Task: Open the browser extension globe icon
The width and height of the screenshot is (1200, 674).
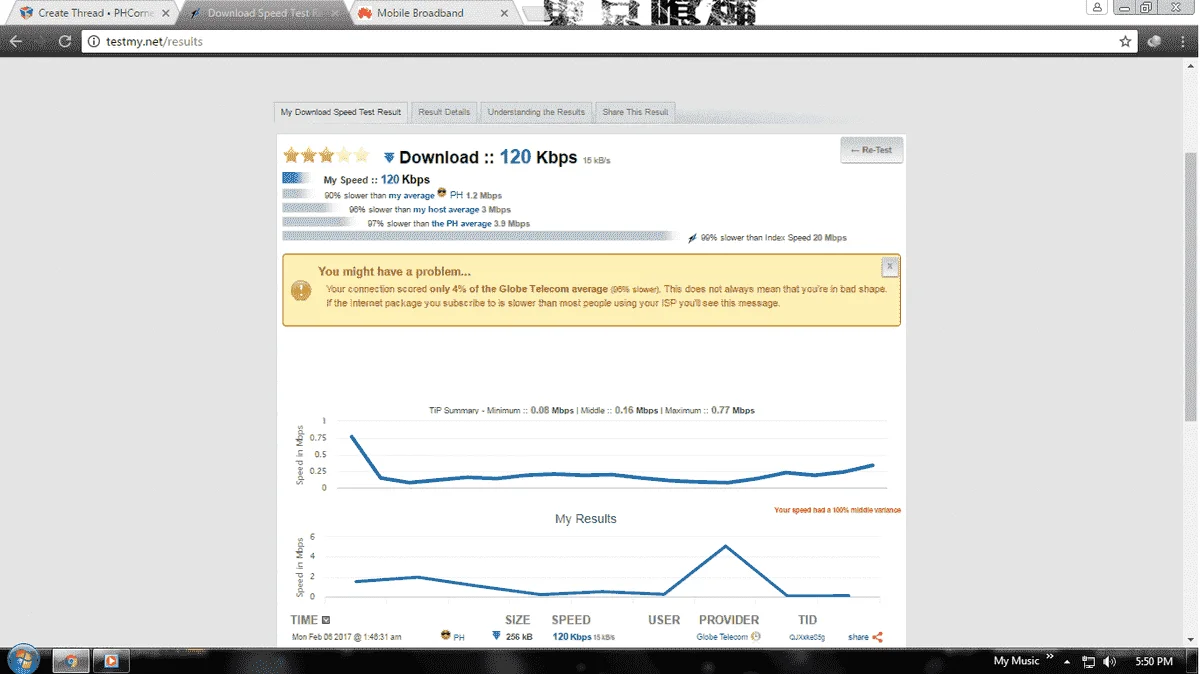Action: click(1154, 42)
